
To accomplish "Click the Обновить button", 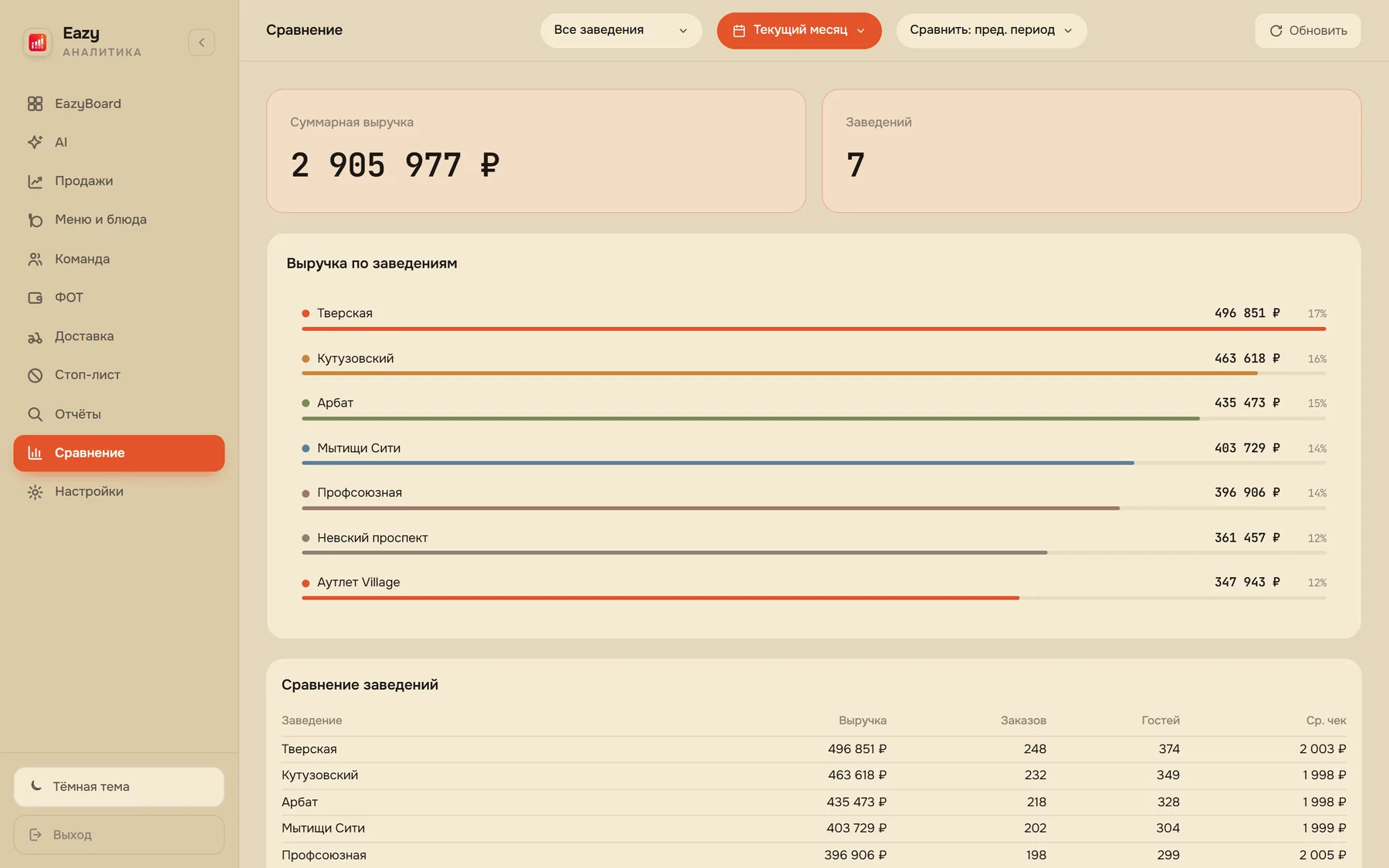I will tap(1308, 31).
